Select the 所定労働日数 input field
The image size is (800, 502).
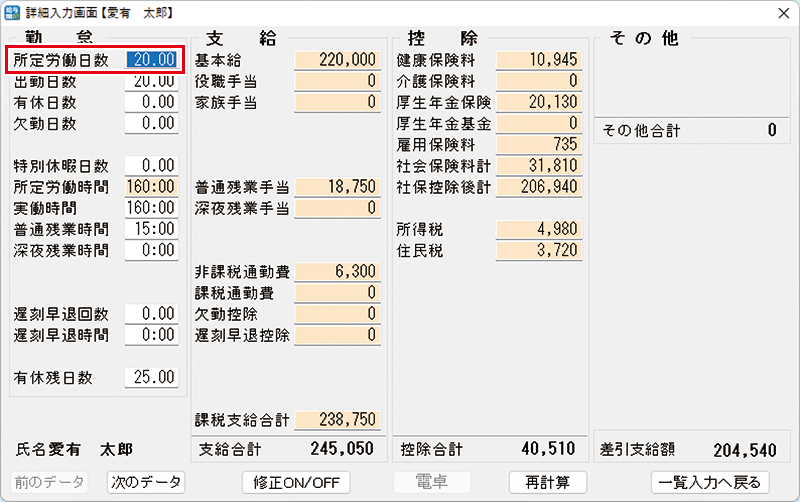coord(152,60)
